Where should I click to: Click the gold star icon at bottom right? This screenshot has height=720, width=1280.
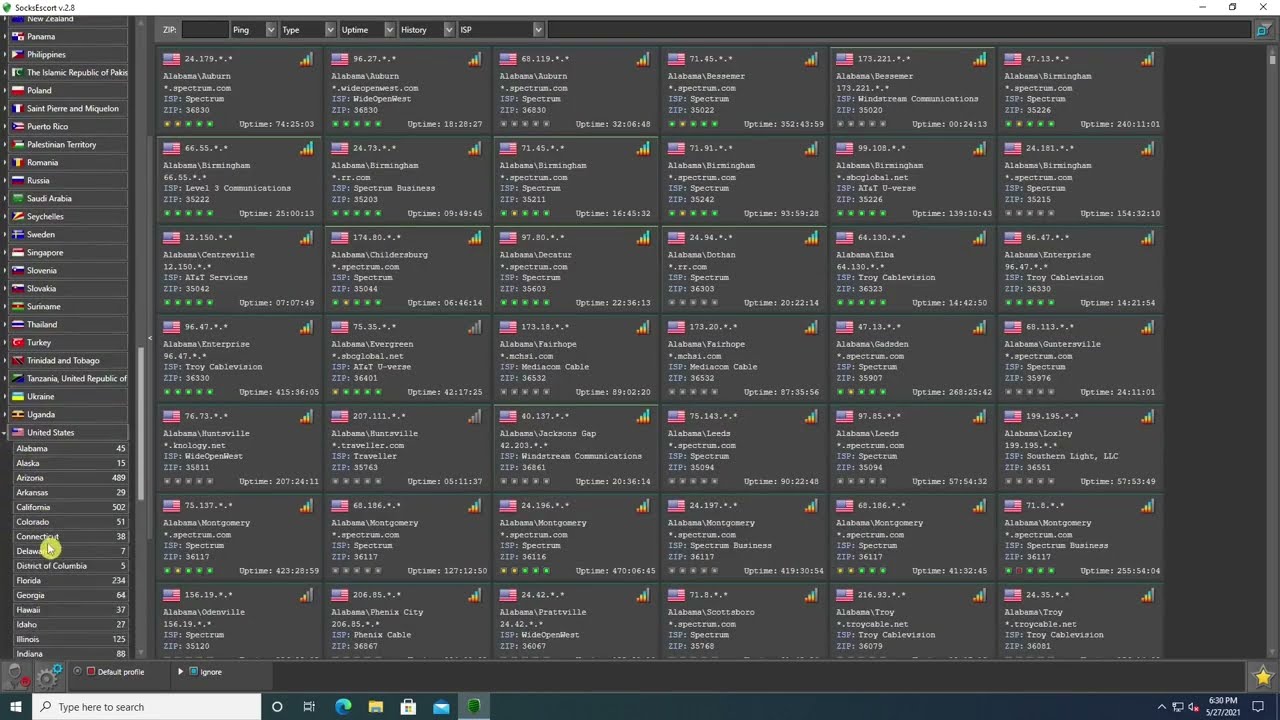pyautogui.click(x=1262, y=677)
